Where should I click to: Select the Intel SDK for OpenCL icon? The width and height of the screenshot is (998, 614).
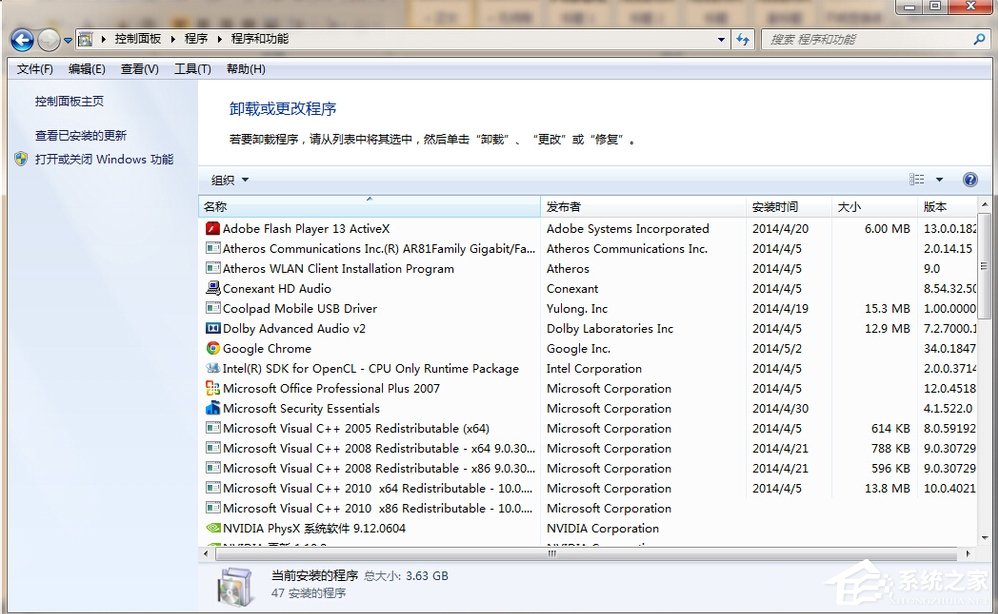pyautogui.click(x=212, y=368)
